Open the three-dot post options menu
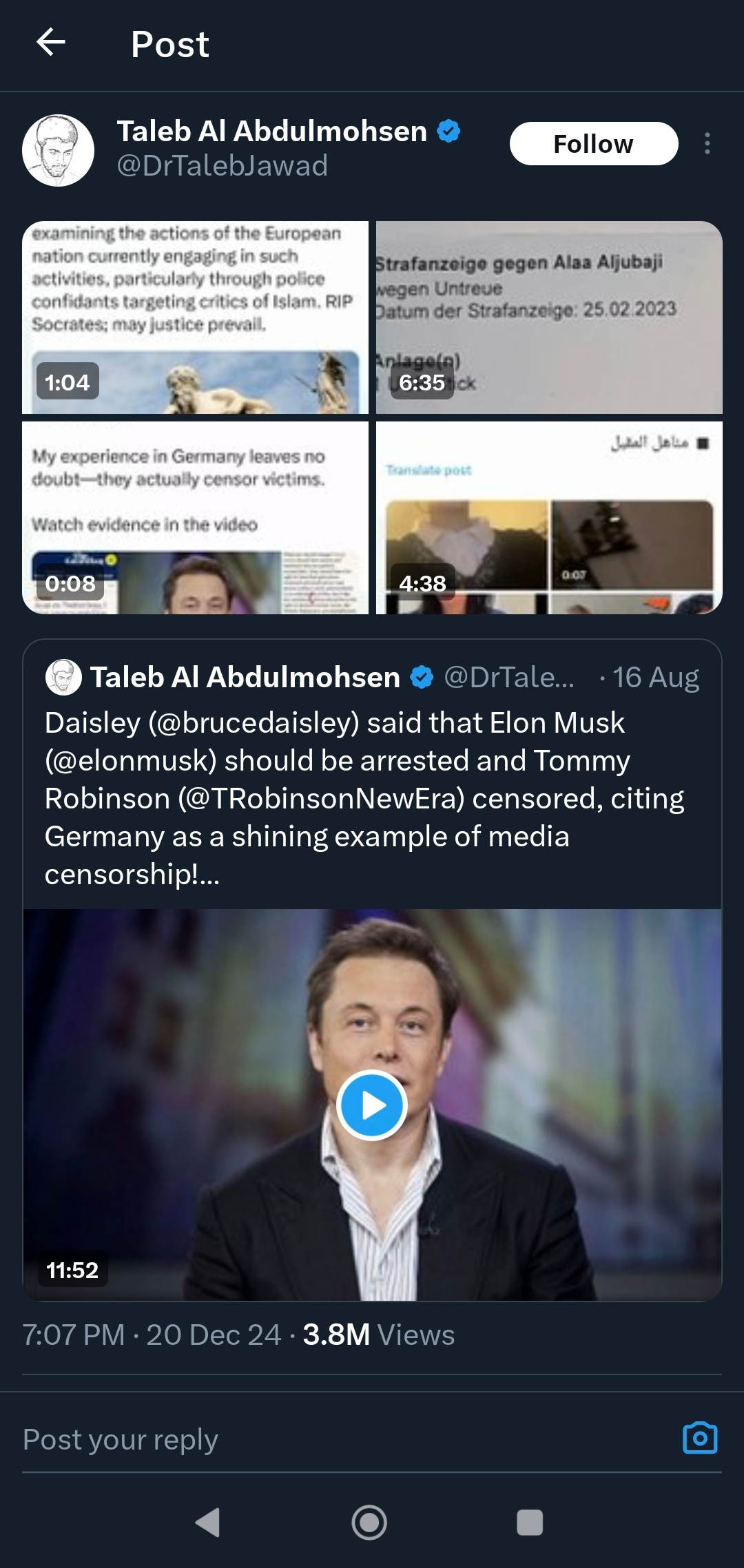 [x=707, y=143]
